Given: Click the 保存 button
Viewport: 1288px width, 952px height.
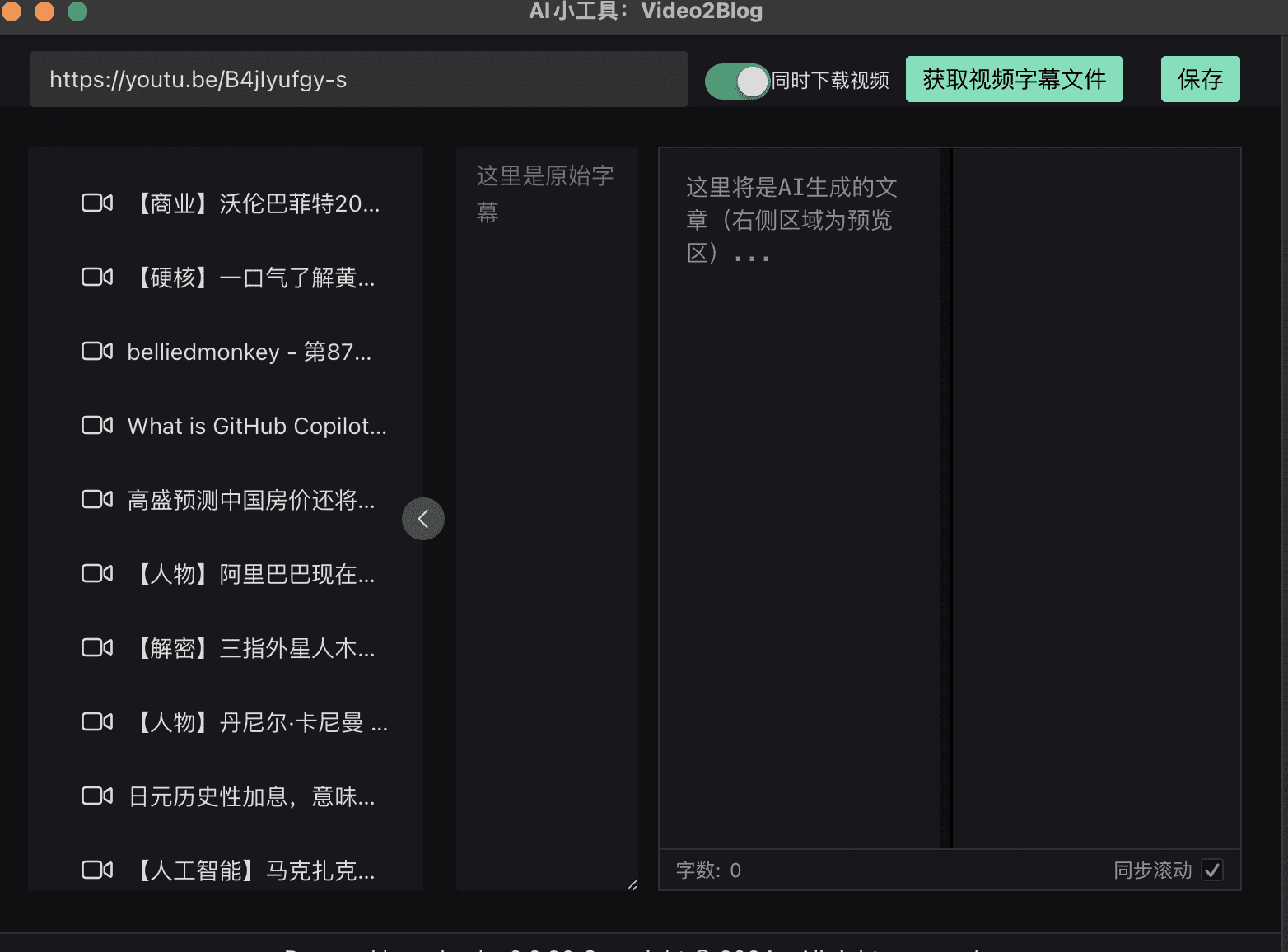Looking at the screenshot, I should [1200, 79].
